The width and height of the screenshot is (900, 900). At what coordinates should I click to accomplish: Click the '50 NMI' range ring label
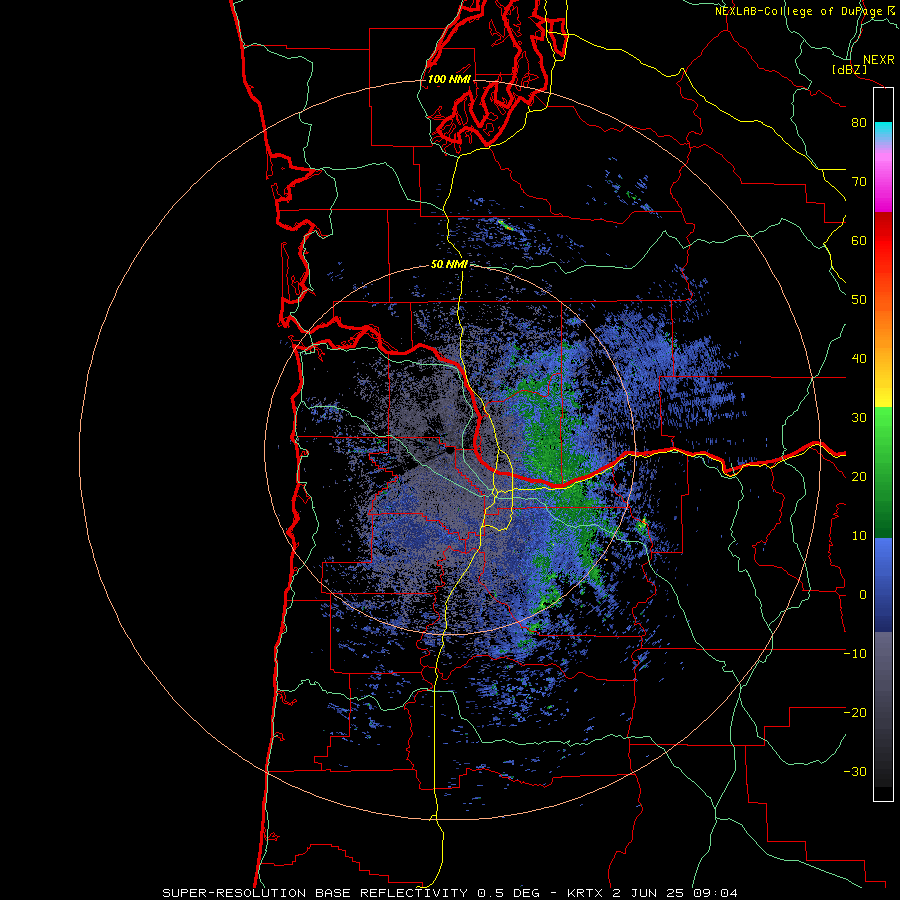449,265
